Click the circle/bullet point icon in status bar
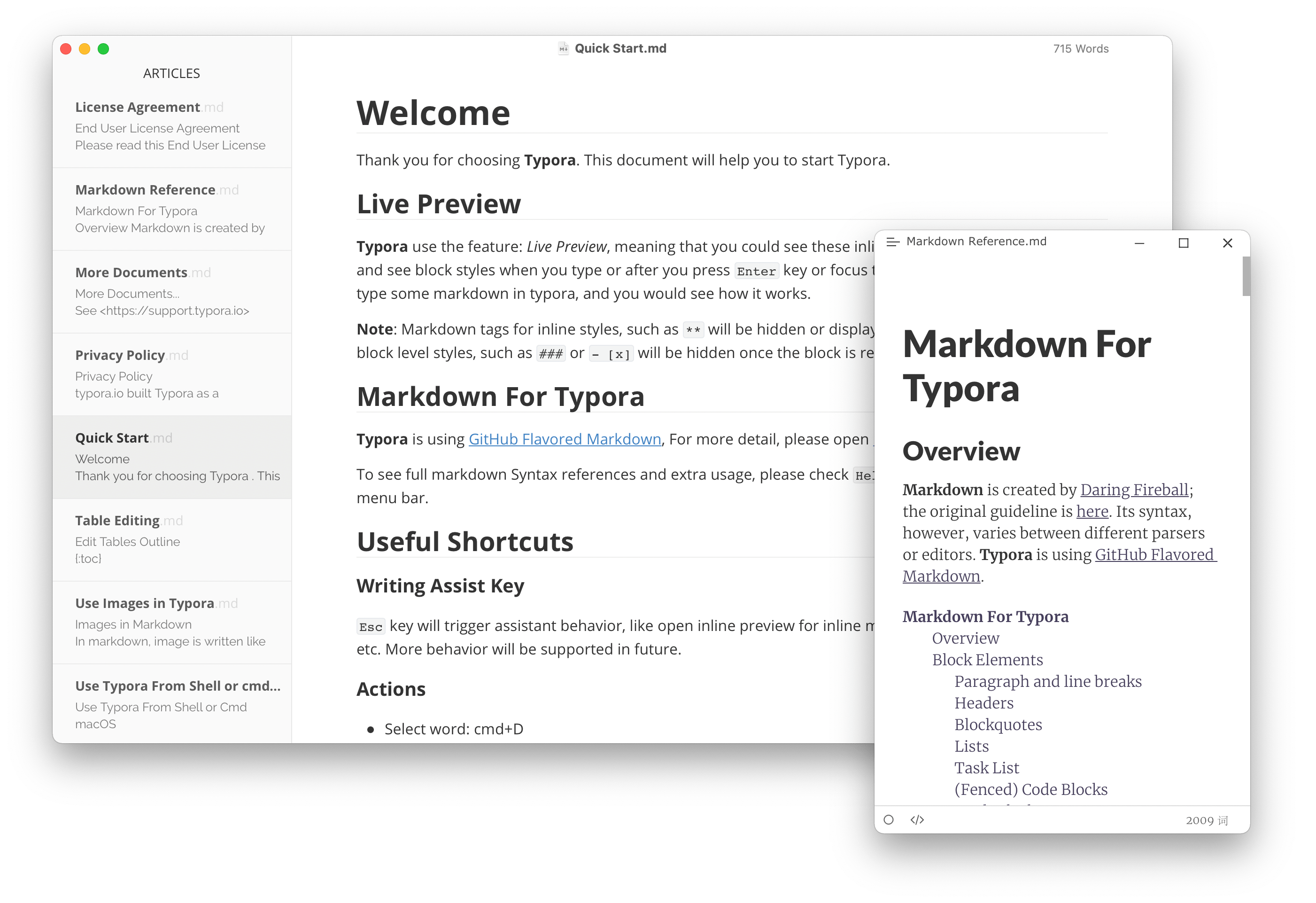 tap(888, 820)
